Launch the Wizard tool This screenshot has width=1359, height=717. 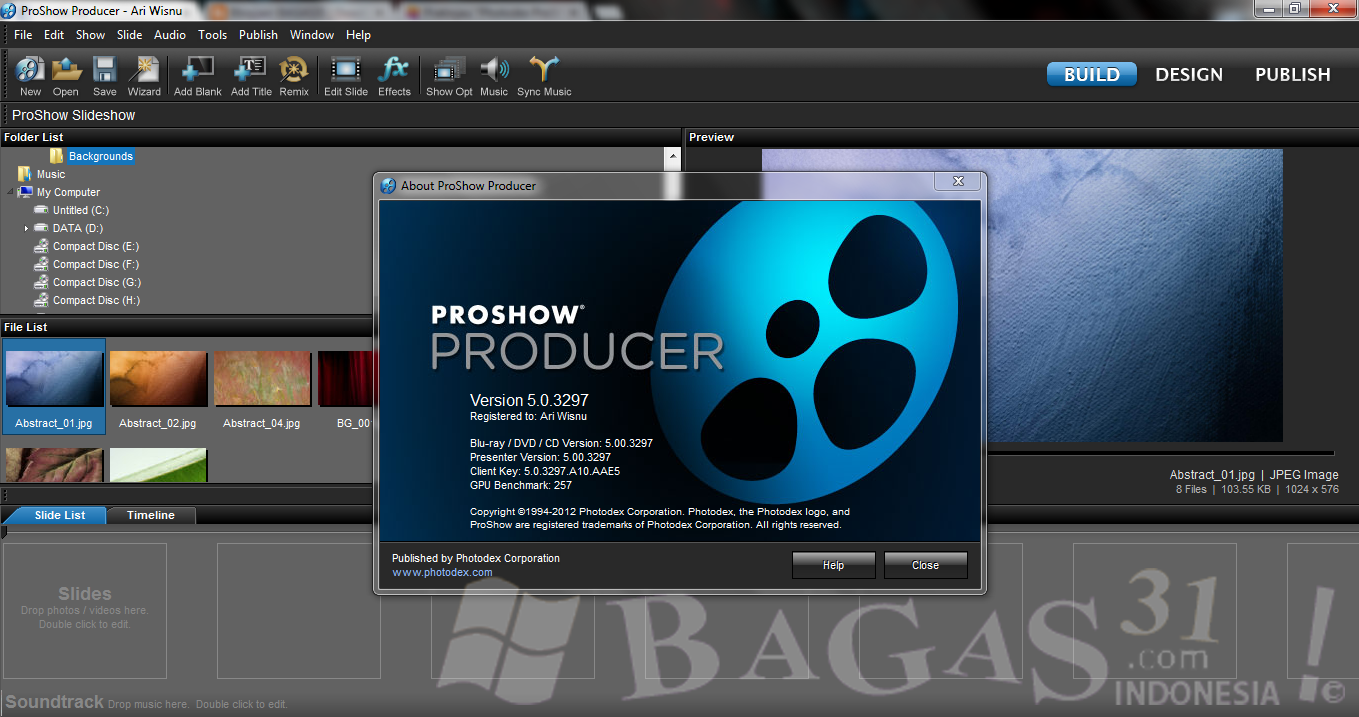click(144, 76)
